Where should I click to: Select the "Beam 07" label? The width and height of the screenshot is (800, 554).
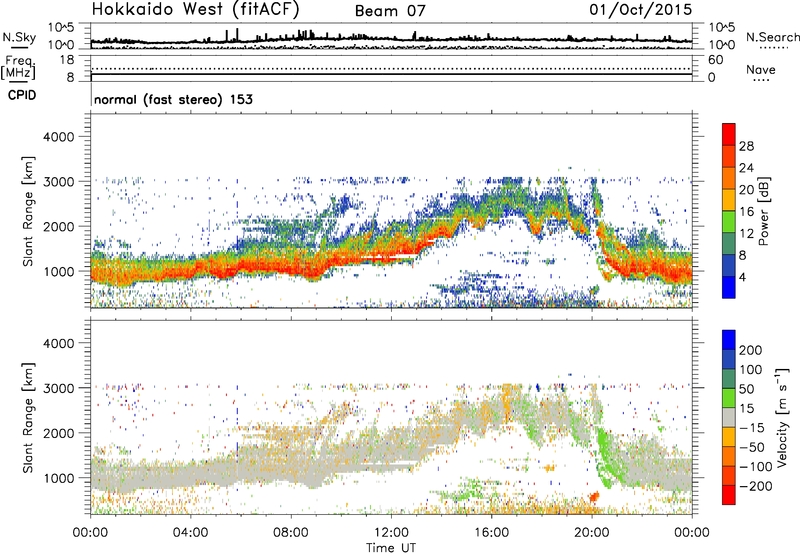390,11
